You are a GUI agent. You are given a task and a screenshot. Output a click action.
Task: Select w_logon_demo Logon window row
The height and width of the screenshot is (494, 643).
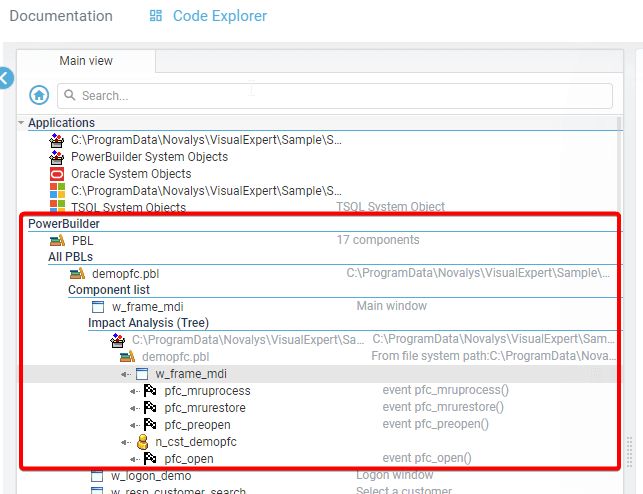(x=151, y=476)
